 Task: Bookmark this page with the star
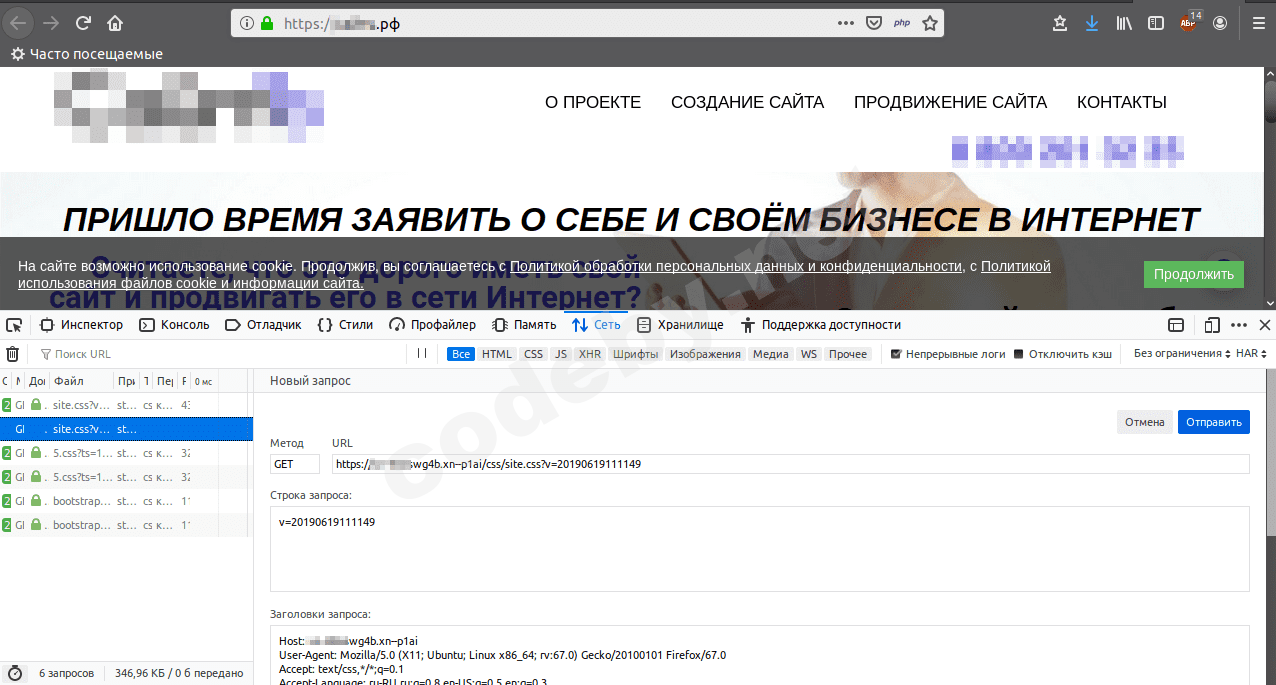[930, 23]
